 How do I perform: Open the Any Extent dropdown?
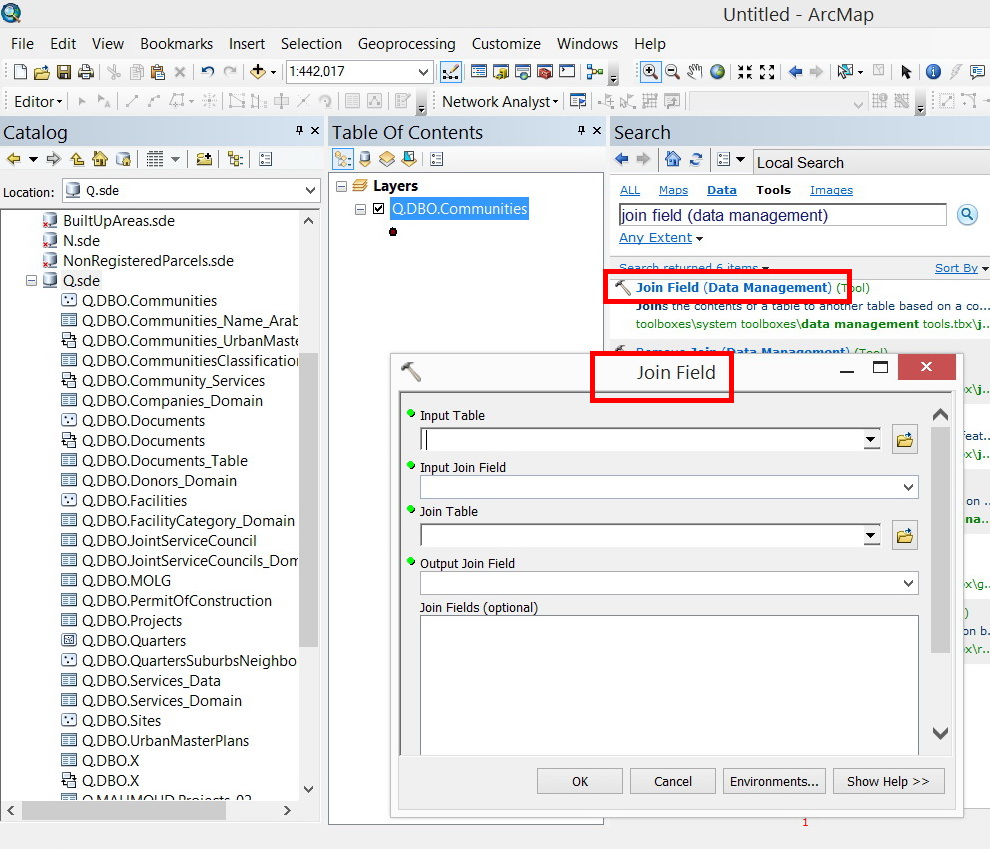point(661,238)
